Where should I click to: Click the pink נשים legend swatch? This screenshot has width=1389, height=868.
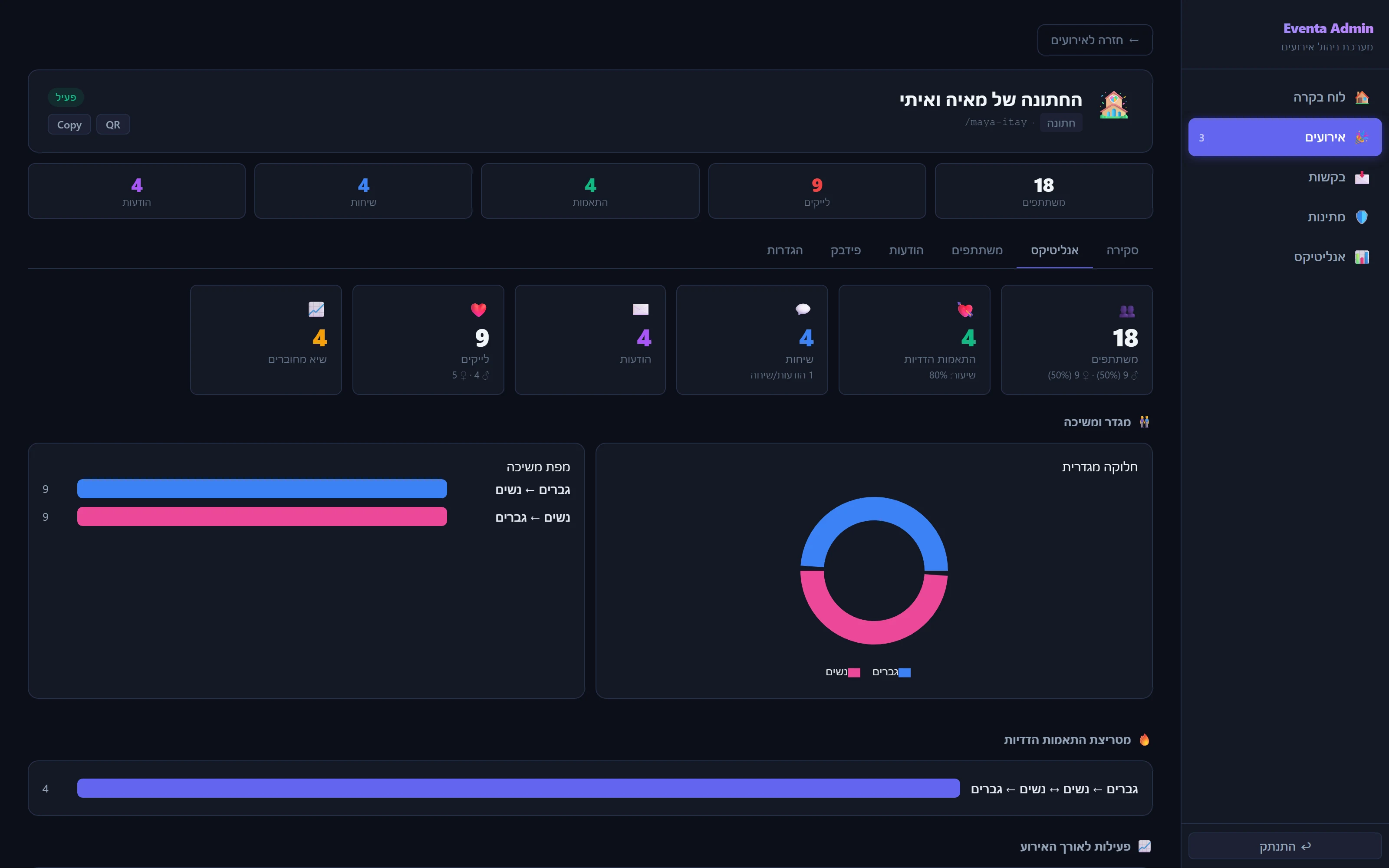pos(854,673)
